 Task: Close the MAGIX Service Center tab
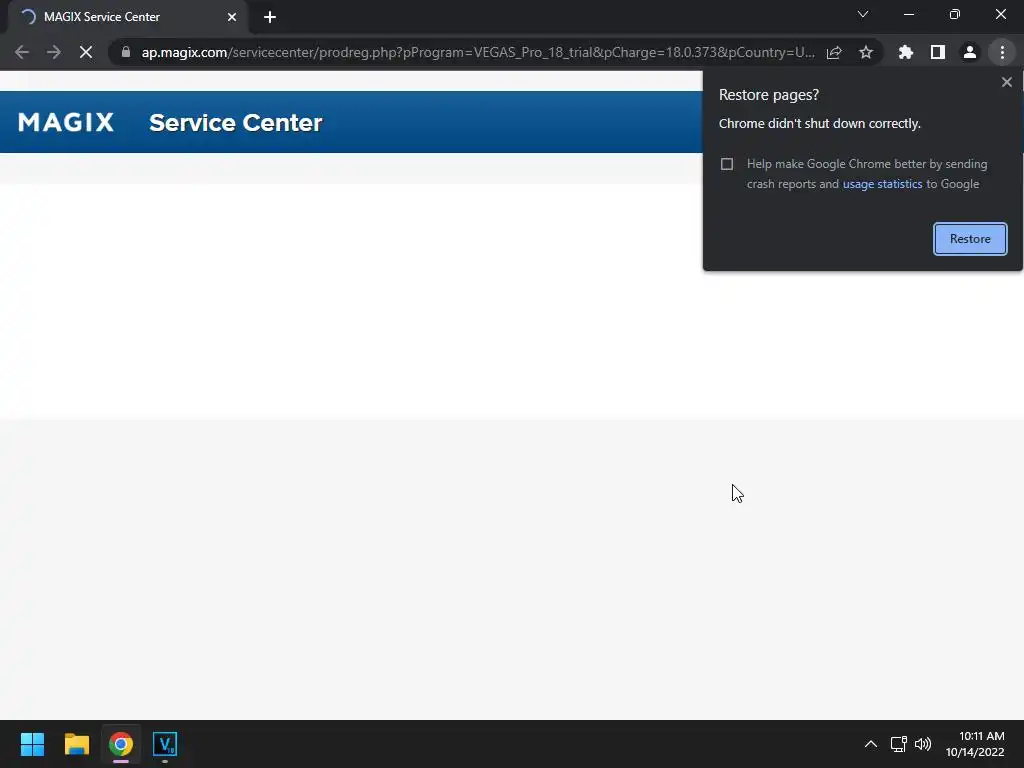tap(232, 17)
